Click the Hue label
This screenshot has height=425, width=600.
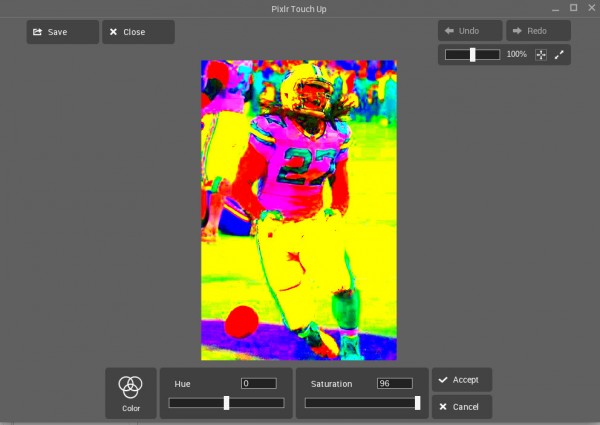tap(182, 384)
